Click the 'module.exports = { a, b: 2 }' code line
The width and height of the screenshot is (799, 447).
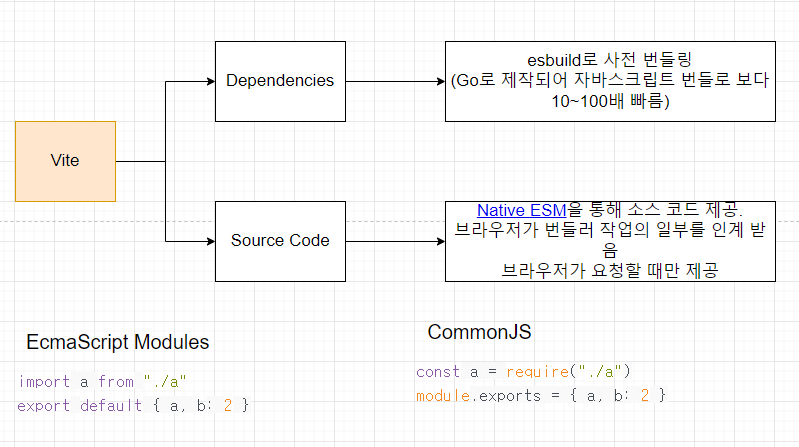tap(541, 396)
